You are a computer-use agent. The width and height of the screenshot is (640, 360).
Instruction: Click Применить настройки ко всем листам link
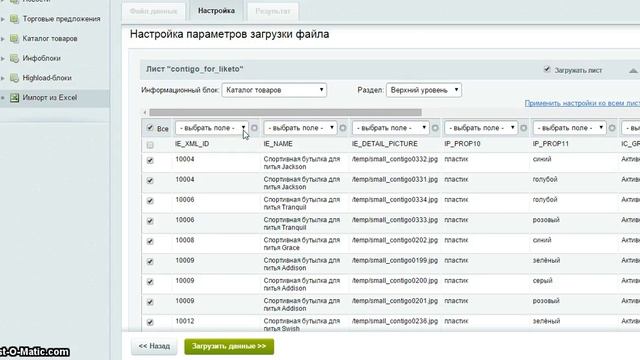coord(582,103)
